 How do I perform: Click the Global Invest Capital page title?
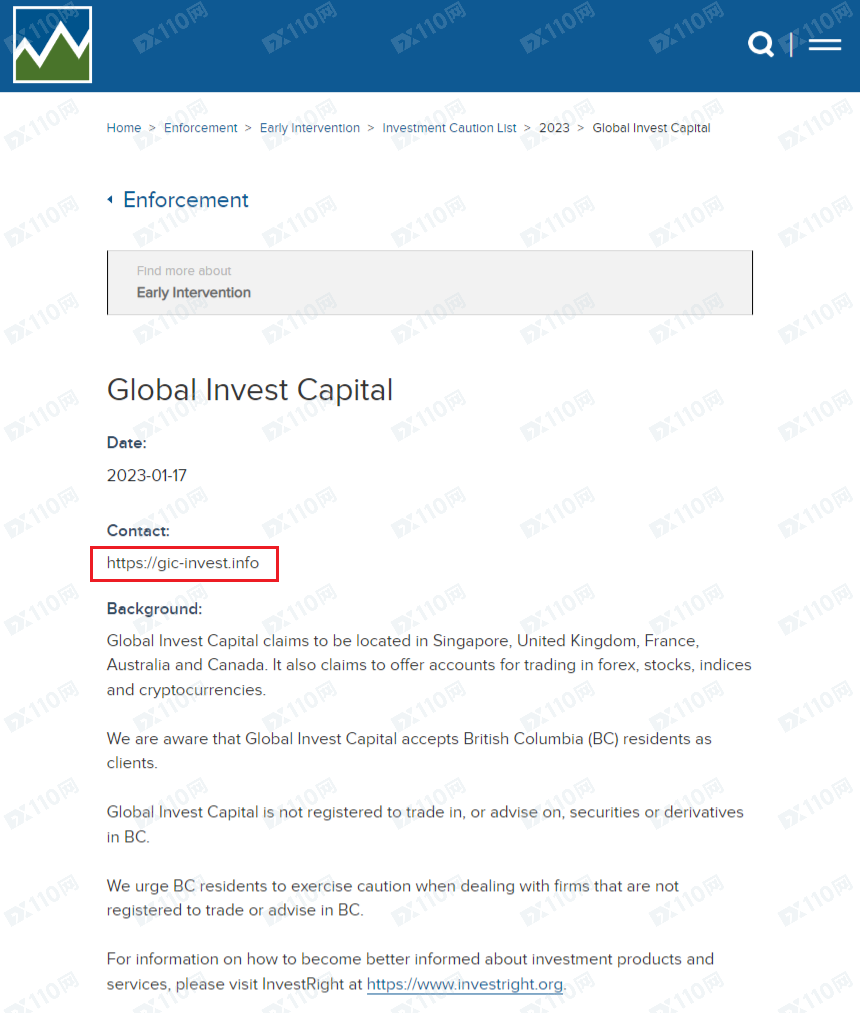pos(249,390)
